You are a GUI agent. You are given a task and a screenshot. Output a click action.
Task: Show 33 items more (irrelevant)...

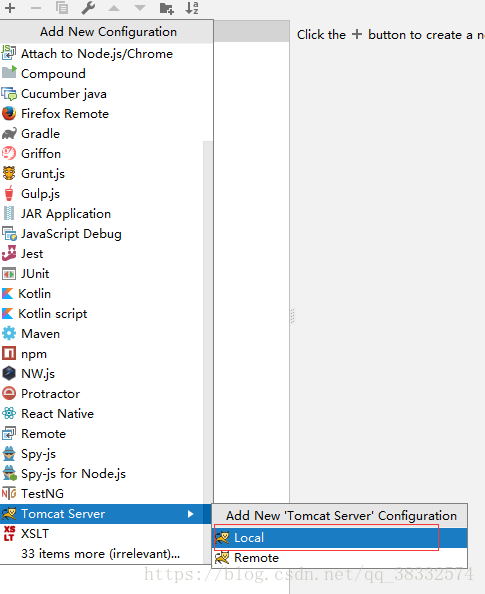pos(102,553)
